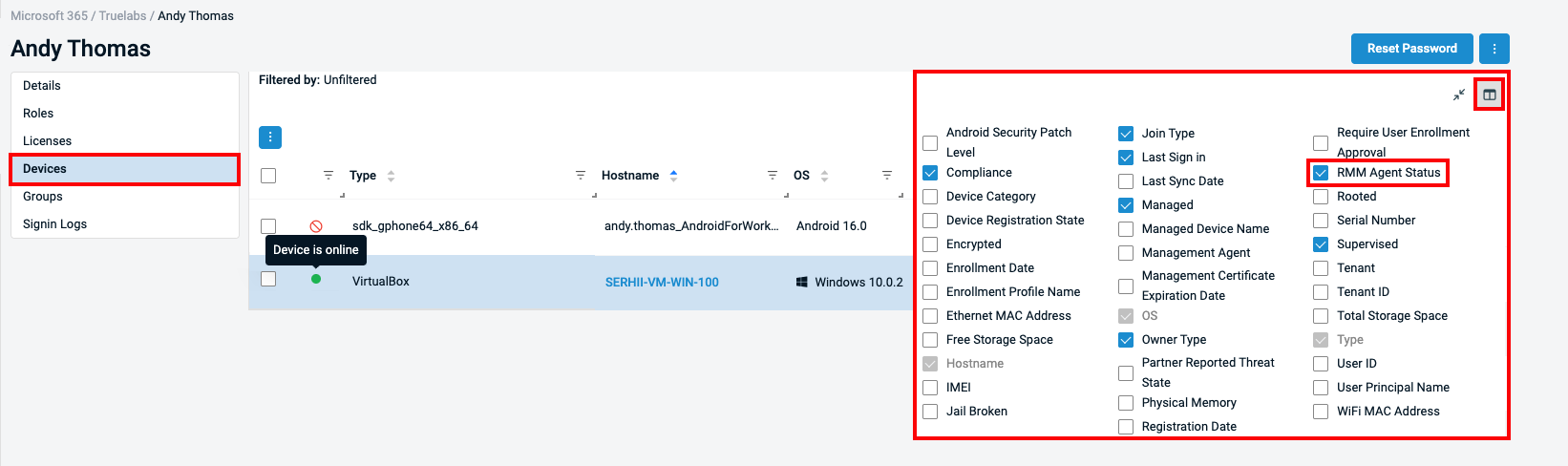Screen dimensions: 1568x466
Task: Open the blue table actions kebab menu
Action: (x=270, y=138)
